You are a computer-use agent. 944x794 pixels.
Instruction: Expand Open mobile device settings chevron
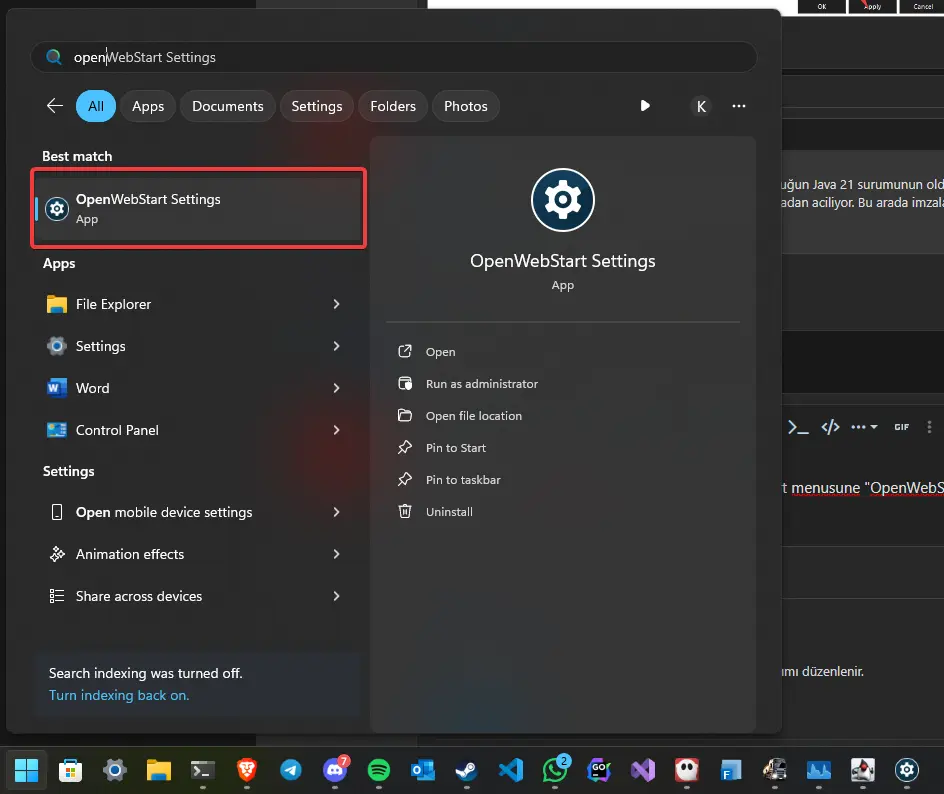(337, 512)
